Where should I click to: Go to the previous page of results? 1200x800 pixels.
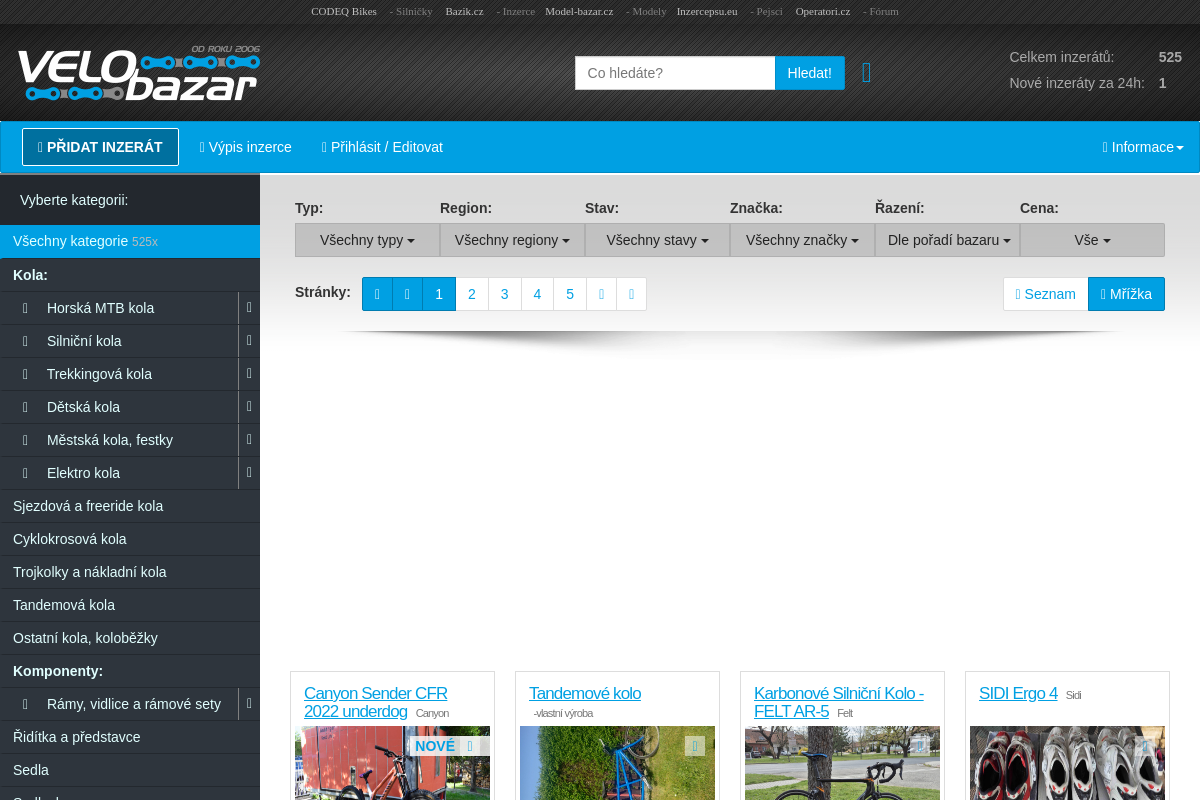(x=407, y=294)
